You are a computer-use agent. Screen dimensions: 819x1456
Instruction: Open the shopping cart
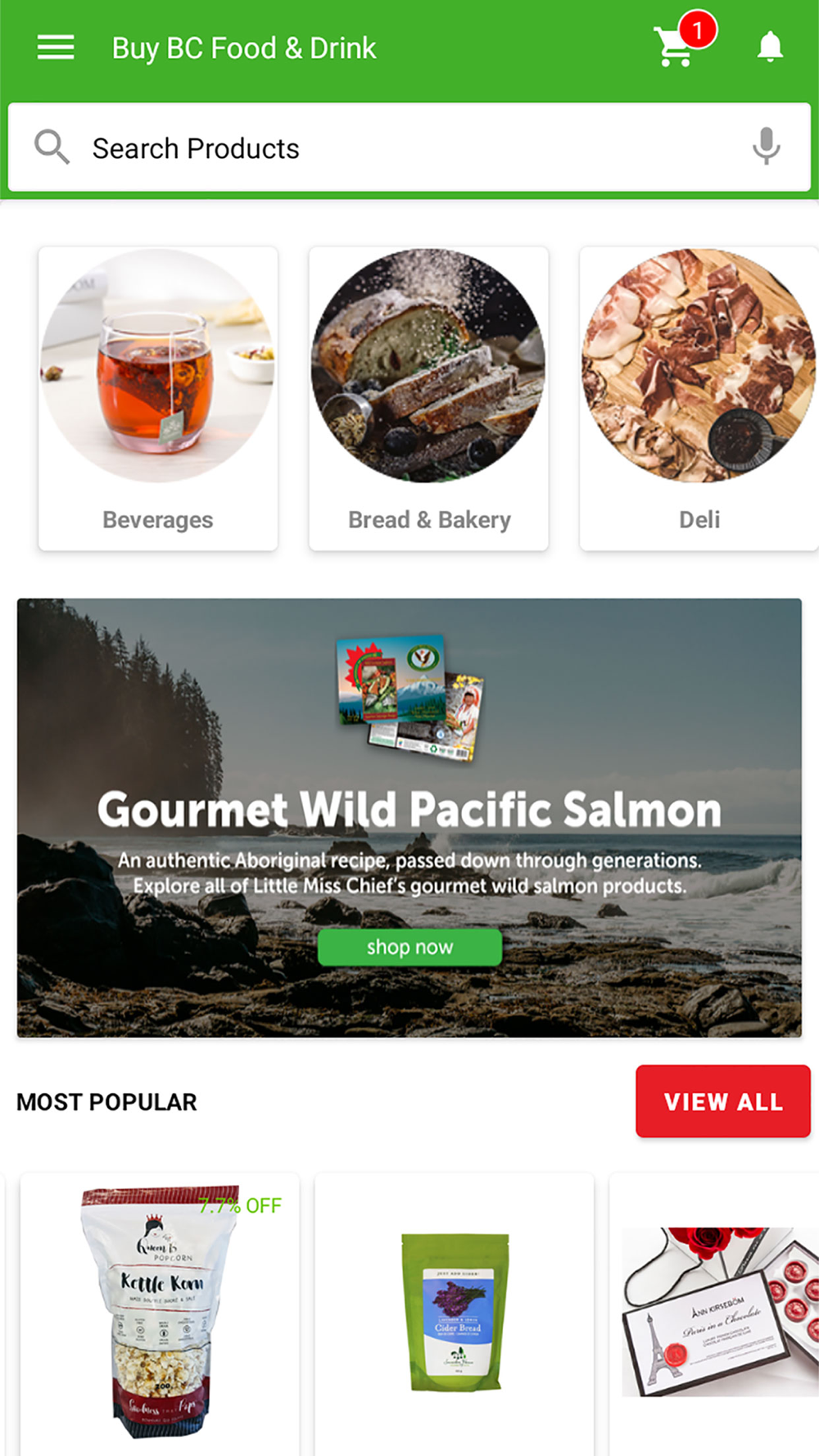673,47
